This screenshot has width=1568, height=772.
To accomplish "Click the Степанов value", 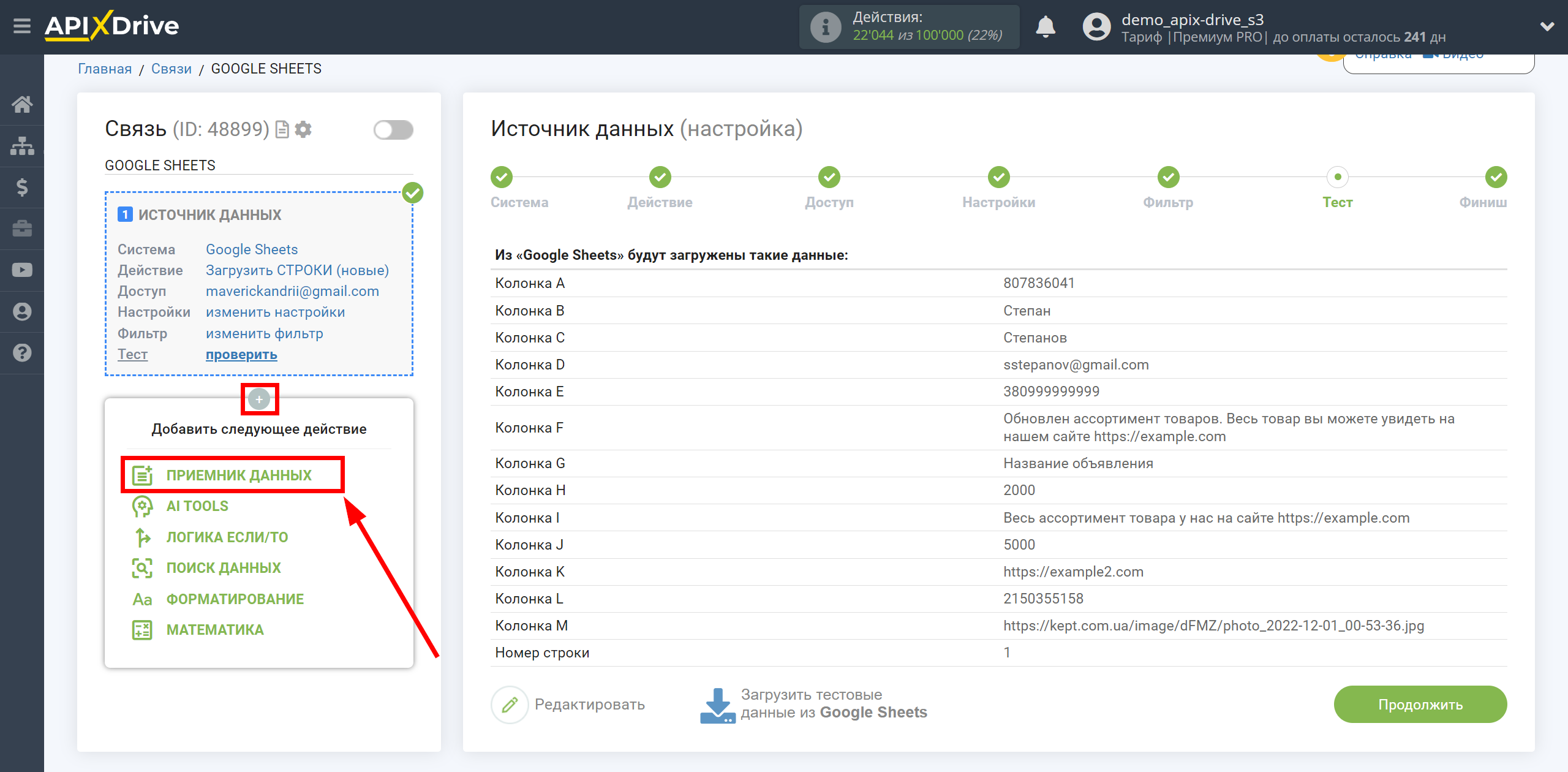I will [x=1035, y=338].
